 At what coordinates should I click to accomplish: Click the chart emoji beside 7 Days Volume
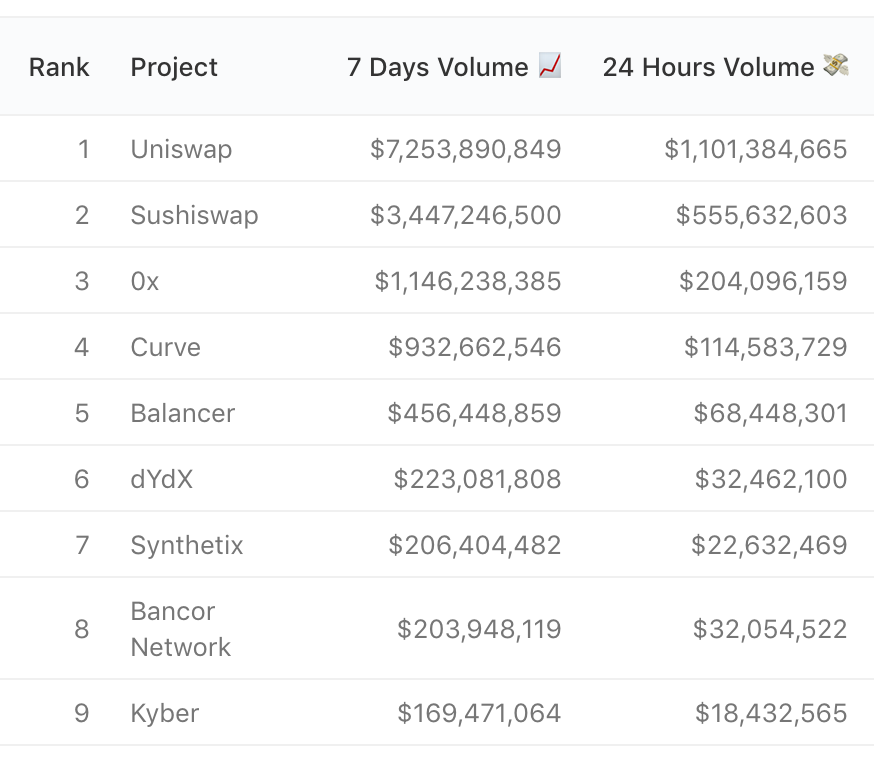coord(550,66)
